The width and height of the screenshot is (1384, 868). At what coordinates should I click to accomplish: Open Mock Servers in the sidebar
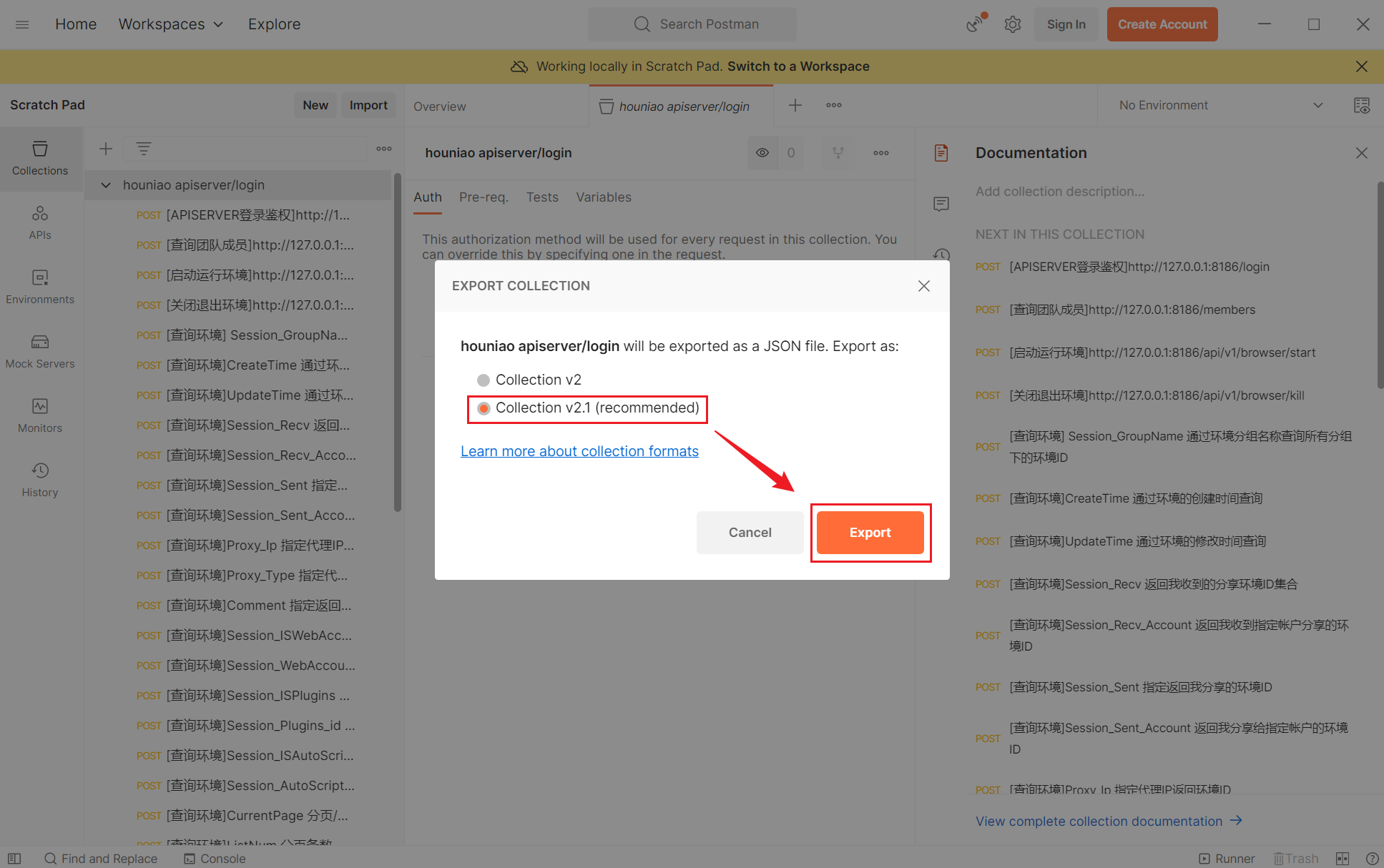[40, 352]
